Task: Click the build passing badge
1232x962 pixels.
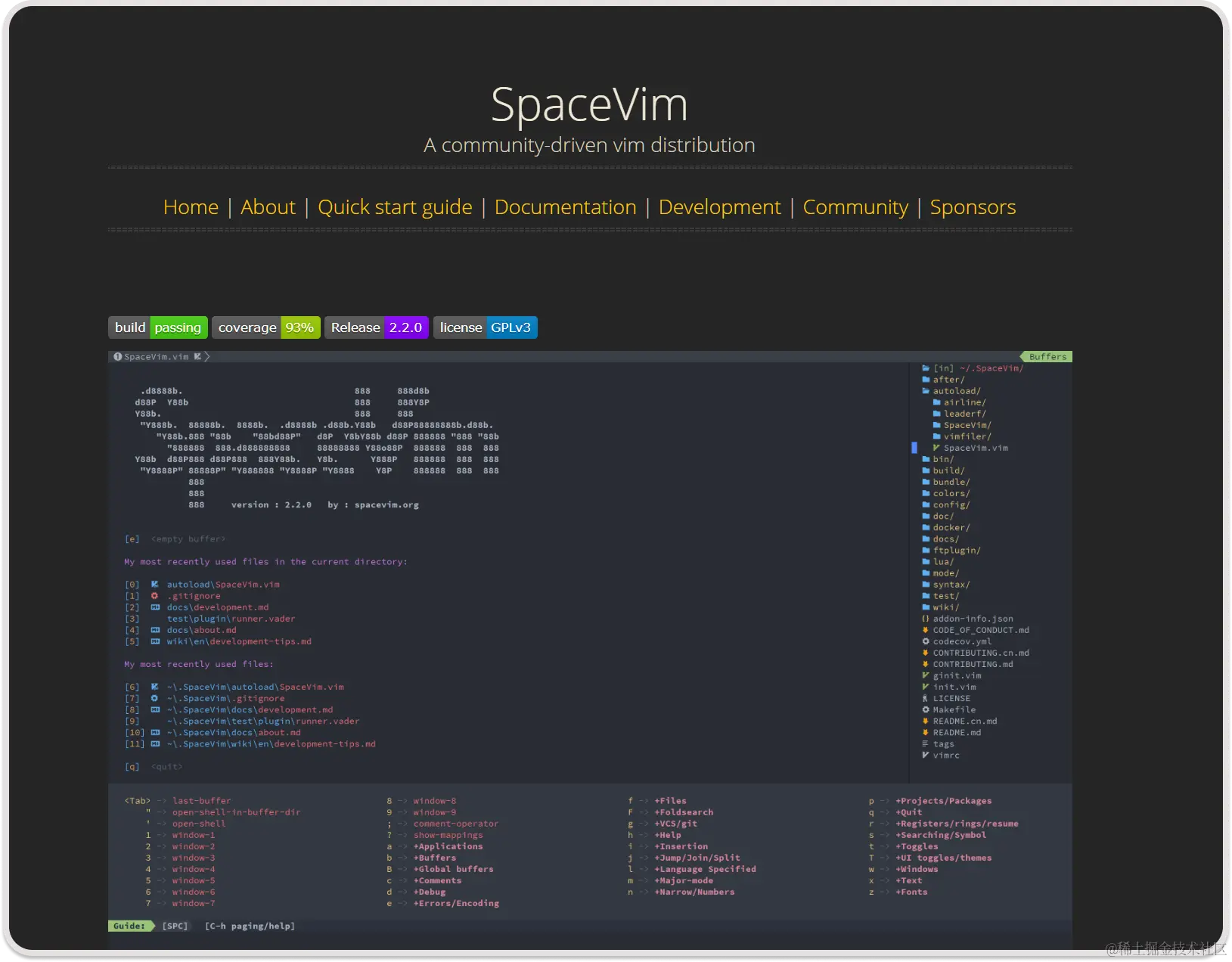Action: pos(158,327)
